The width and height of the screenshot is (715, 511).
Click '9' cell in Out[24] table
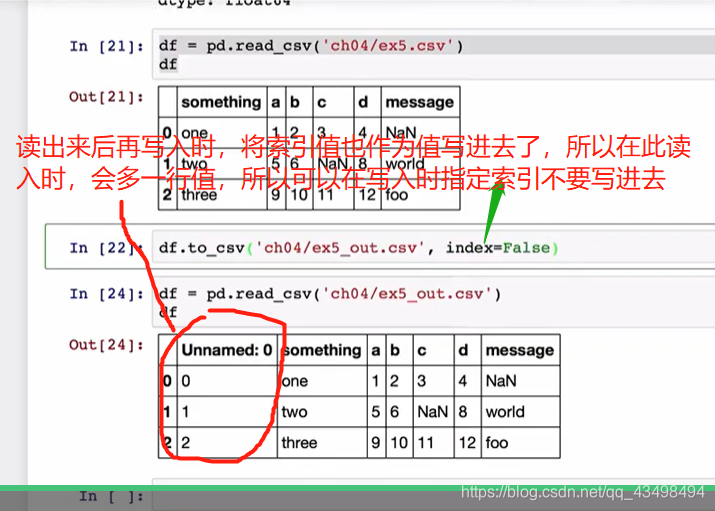pyautogui.click(x=376, y=443)
